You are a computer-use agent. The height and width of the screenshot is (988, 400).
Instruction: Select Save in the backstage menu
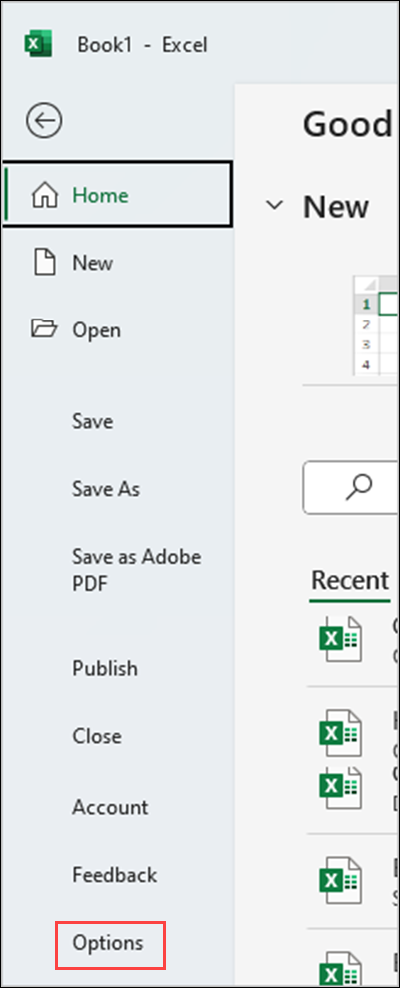point(93,421)
